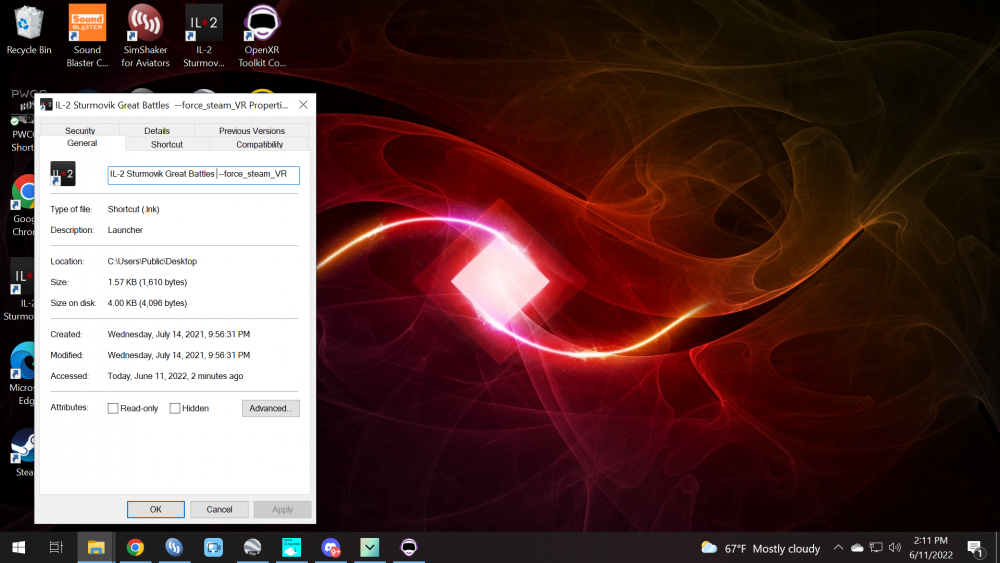
Task: Enable the Read-only attribute checkbox
Action: pyautogui.click(x=113, y=408)
